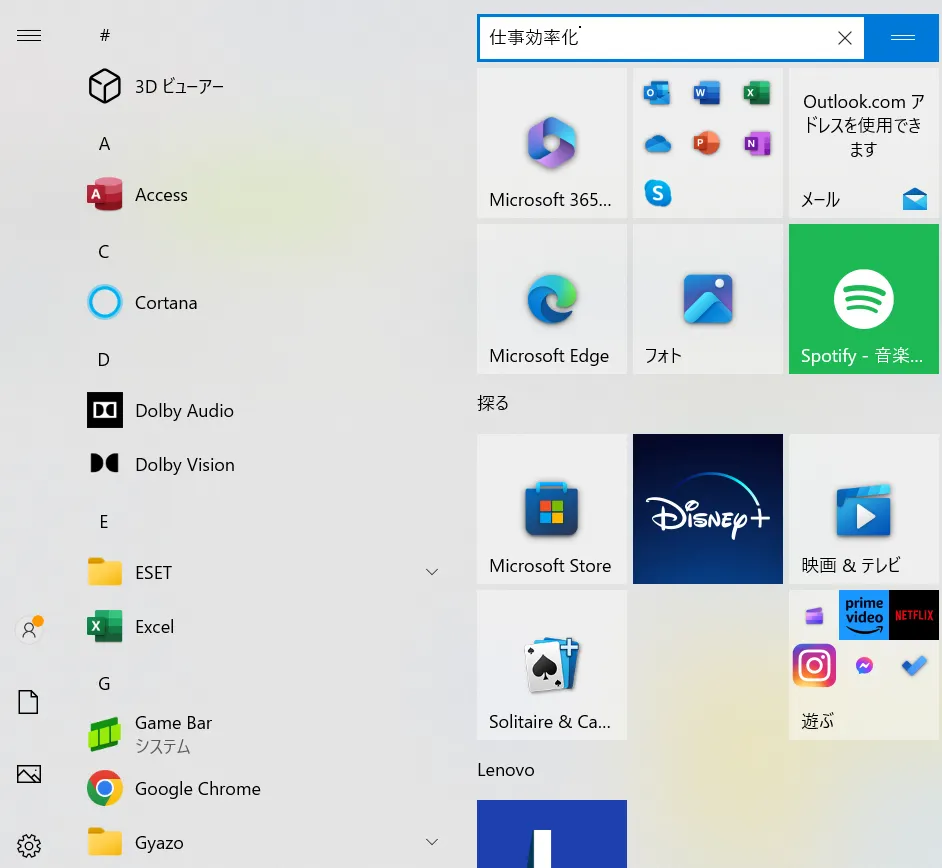This screenshot has height=868, width=942.
Task: Click the 探る group heading
Action: [493, 403]
